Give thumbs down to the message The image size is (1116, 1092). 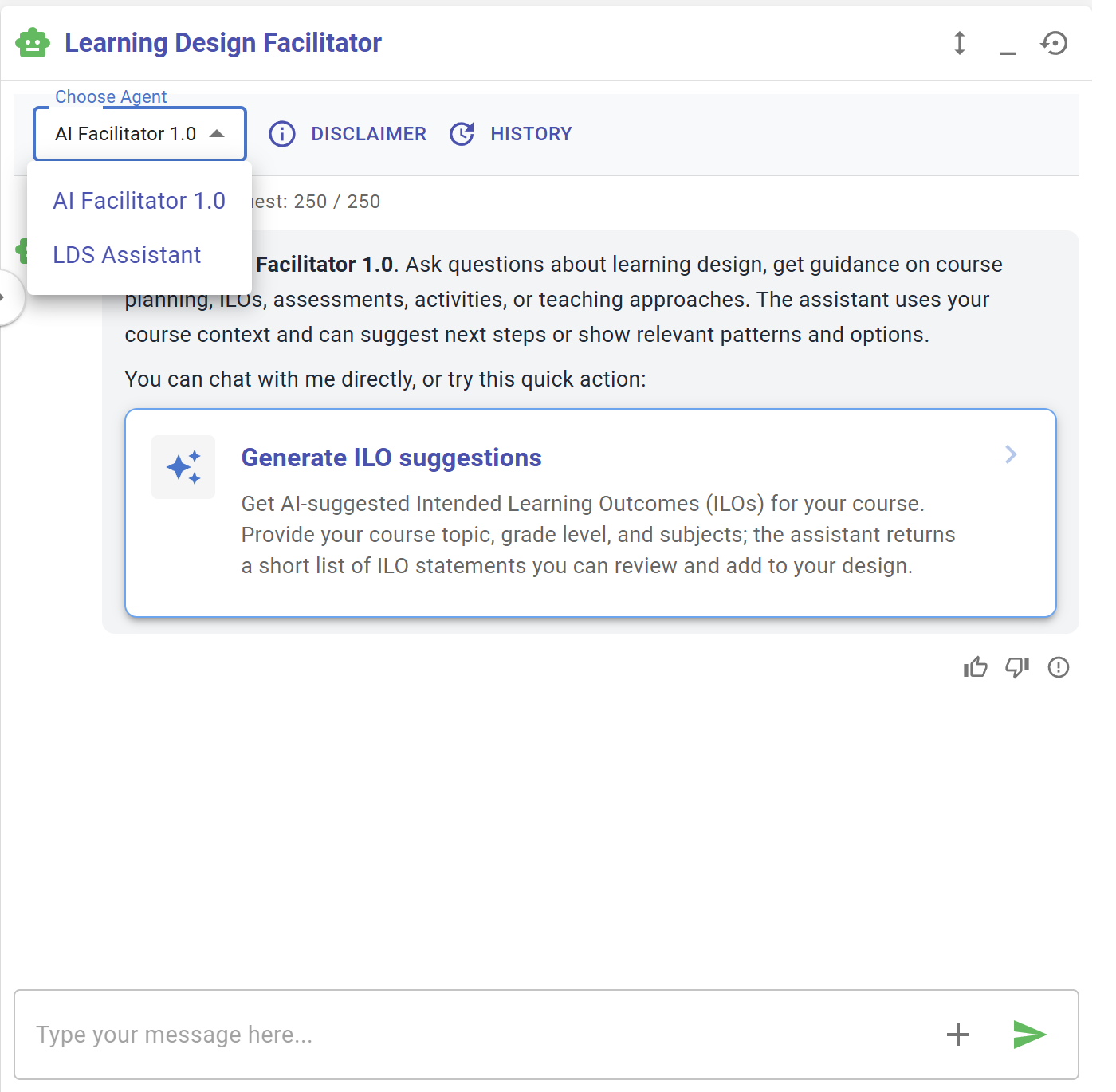(x=1017, y=667)
